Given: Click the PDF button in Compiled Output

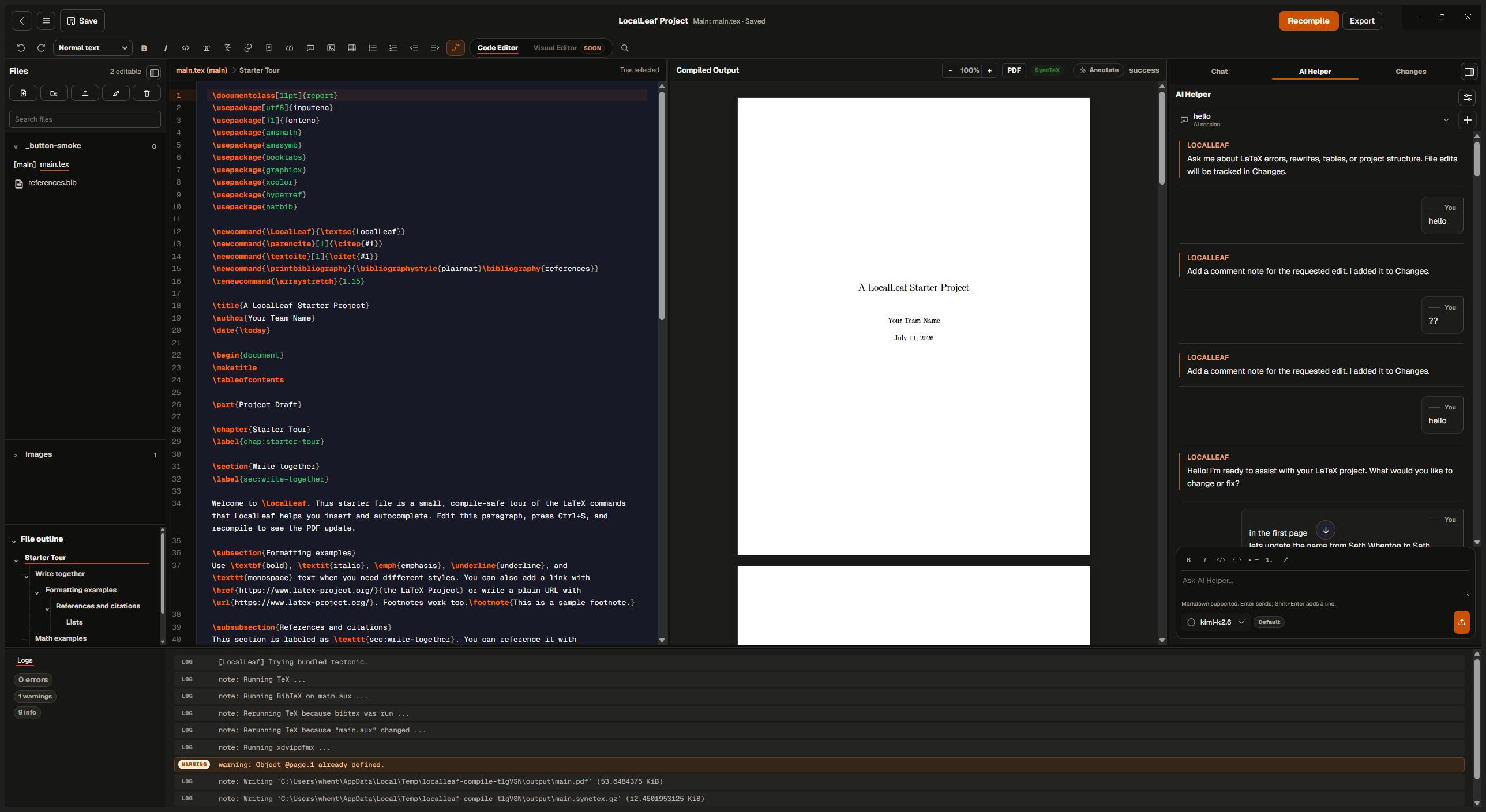Looking at the screenshot, I should (x=1014, y=70).
